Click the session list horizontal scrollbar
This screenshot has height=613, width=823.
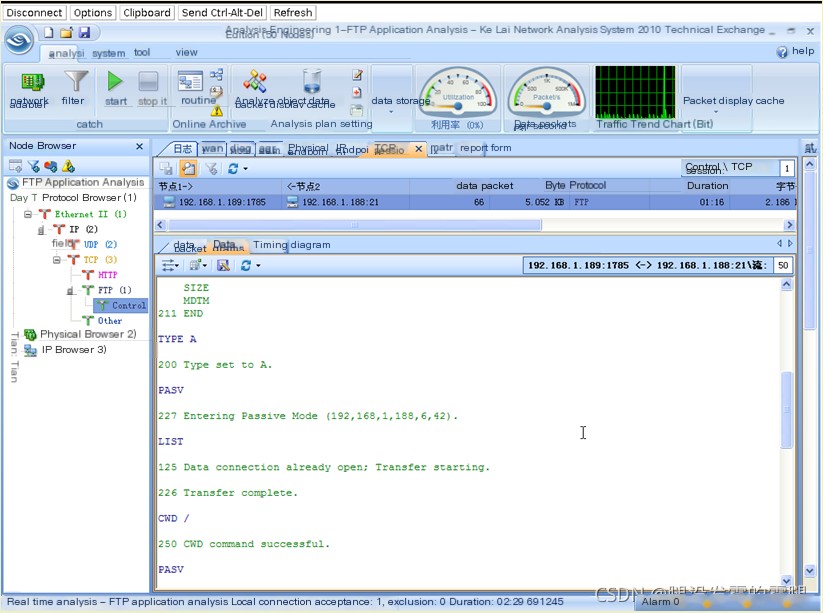pos(354,225)
